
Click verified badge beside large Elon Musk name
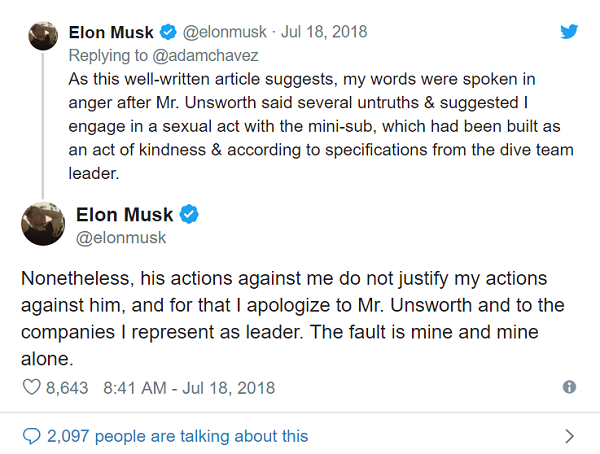click(187, 215)
